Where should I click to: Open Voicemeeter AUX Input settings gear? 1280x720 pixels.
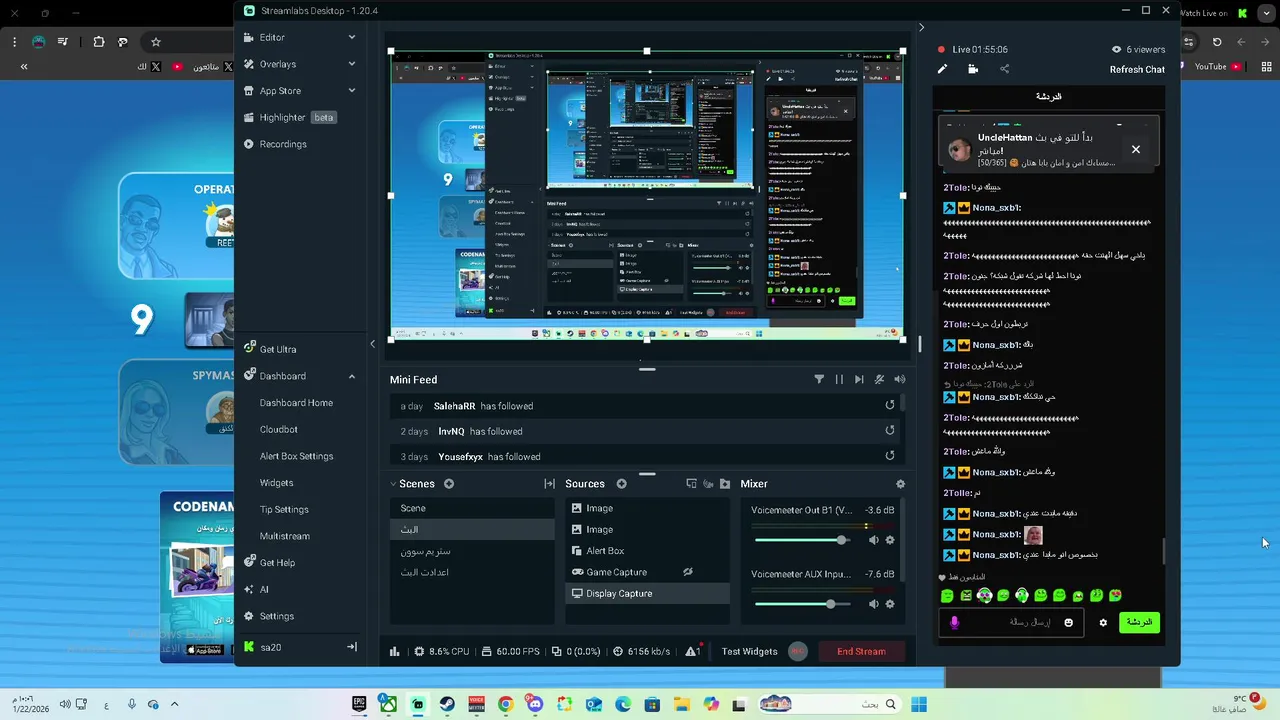click(x=890, y=604)
